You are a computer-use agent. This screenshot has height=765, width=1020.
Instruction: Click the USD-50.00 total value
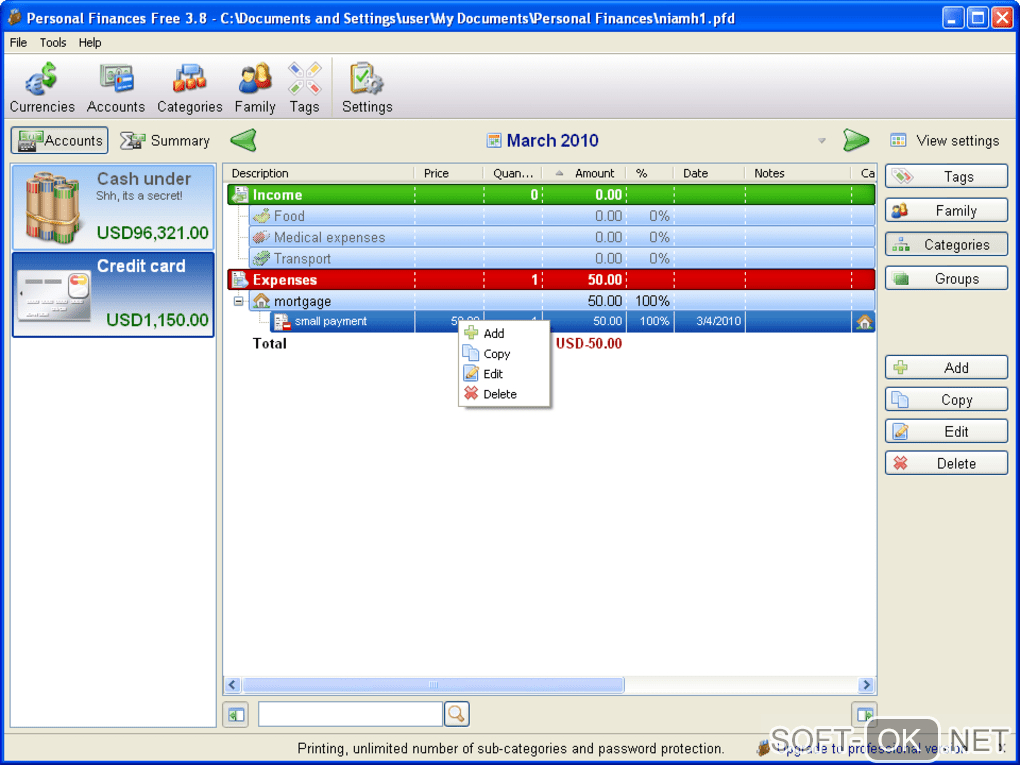point(589,343)
